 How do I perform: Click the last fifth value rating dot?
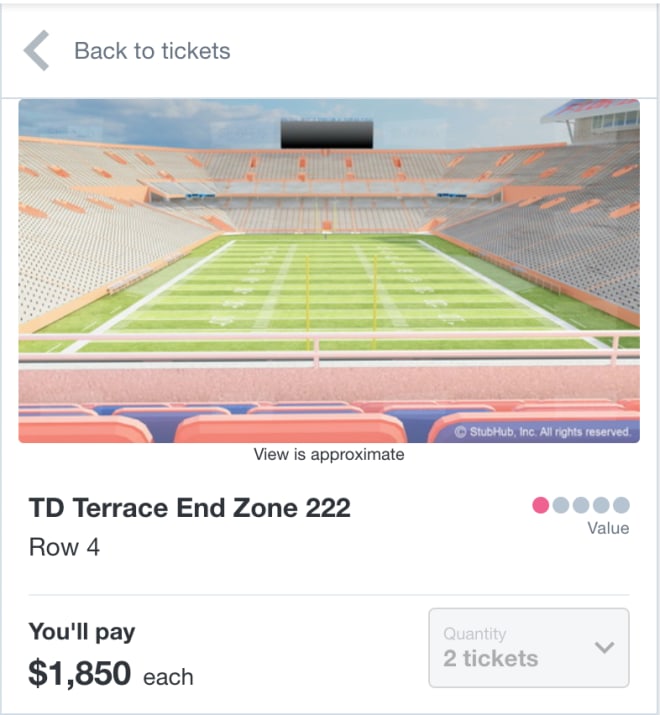click(x=621, y=505)
